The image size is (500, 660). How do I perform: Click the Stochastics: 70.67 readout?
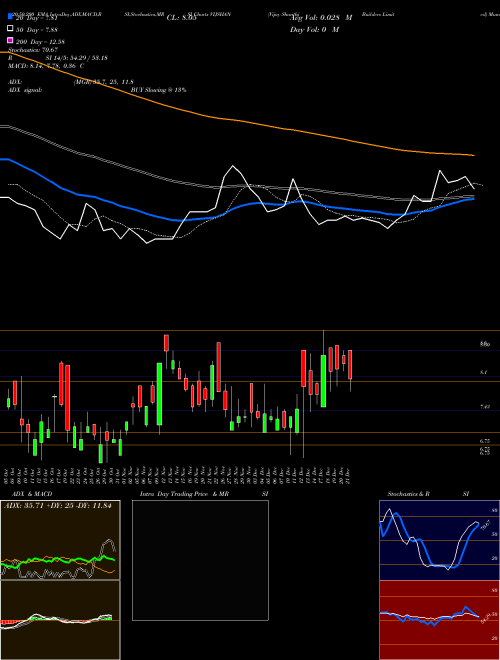point(33,50)
